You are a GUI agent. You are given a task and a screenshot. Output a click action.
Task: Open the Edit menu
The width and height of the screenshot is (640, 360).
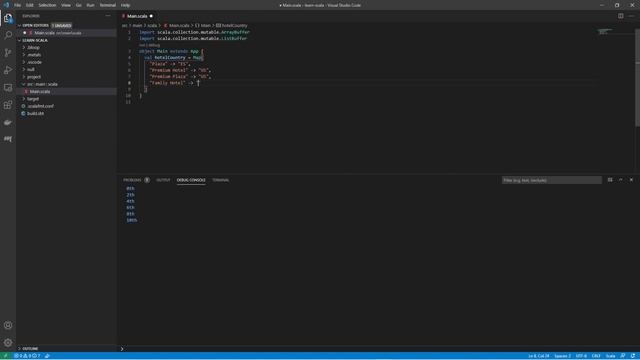[30, 5]
